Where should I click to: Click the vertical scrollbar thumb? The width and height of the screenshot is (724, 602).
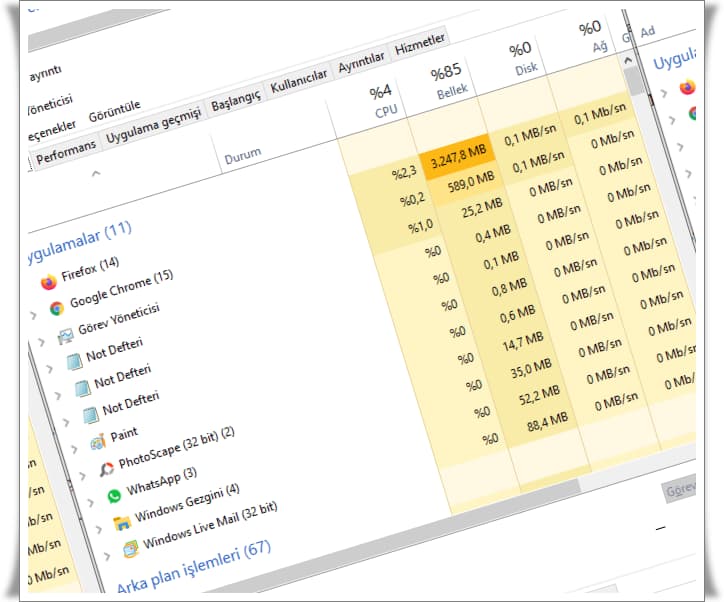point(636,82)
